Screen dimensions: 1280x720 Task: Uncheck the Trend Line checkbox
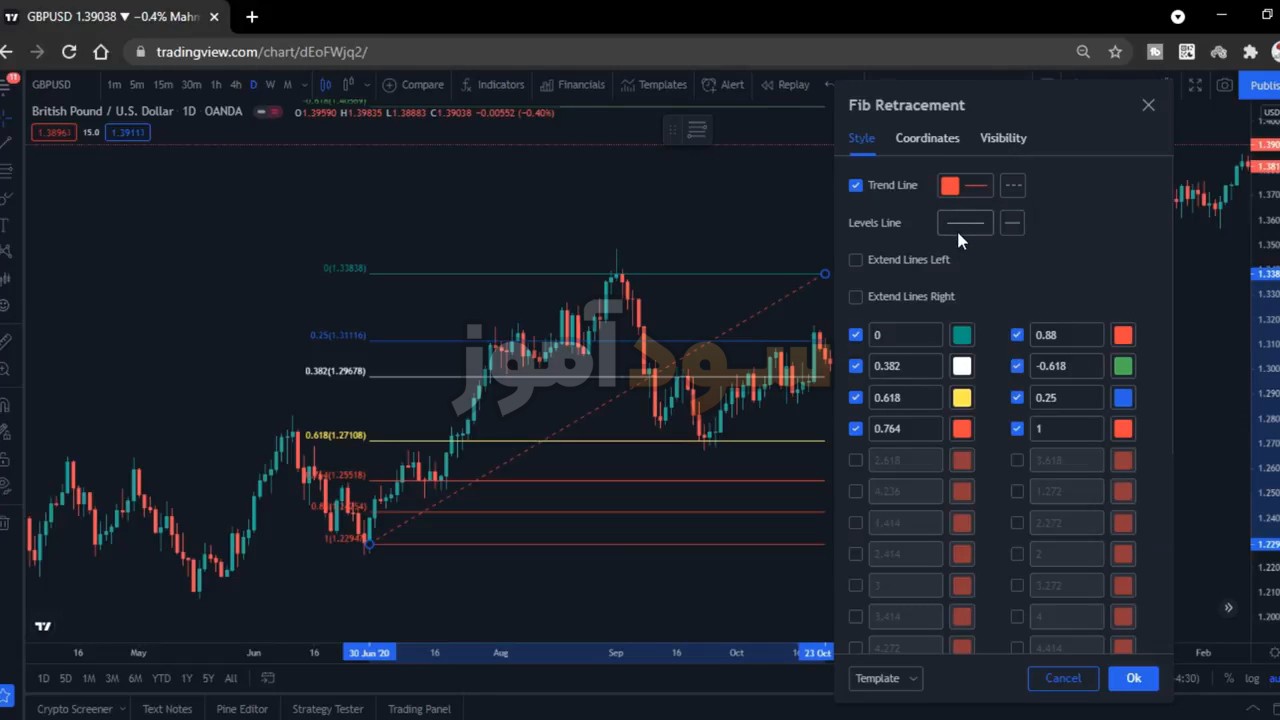(x=855, y=185)
